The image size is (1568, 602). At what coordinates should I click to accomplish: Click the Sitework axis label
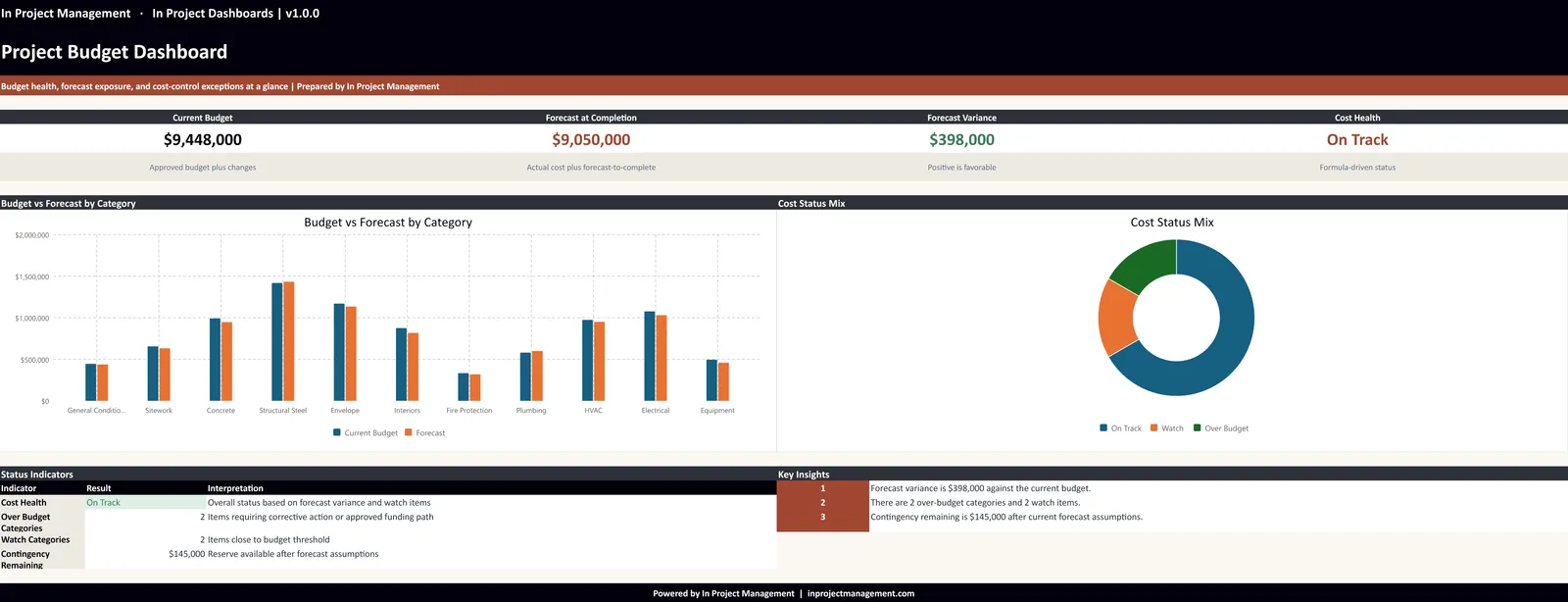pos(159,411)
